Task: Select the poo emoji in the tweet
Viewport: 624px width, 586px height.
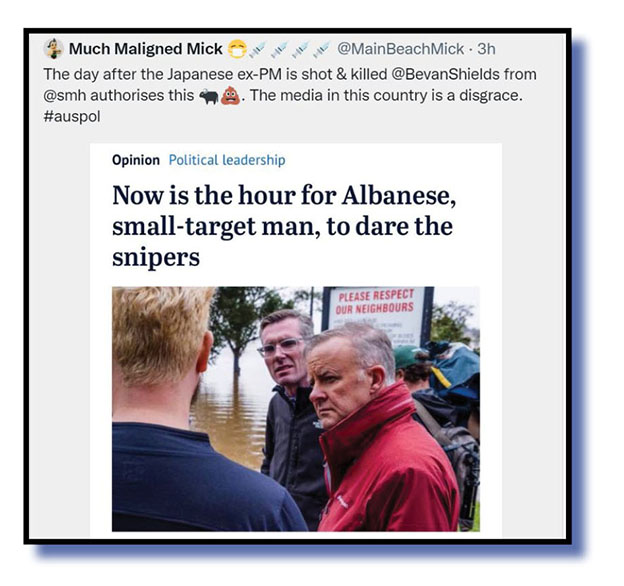Action: 231,96
